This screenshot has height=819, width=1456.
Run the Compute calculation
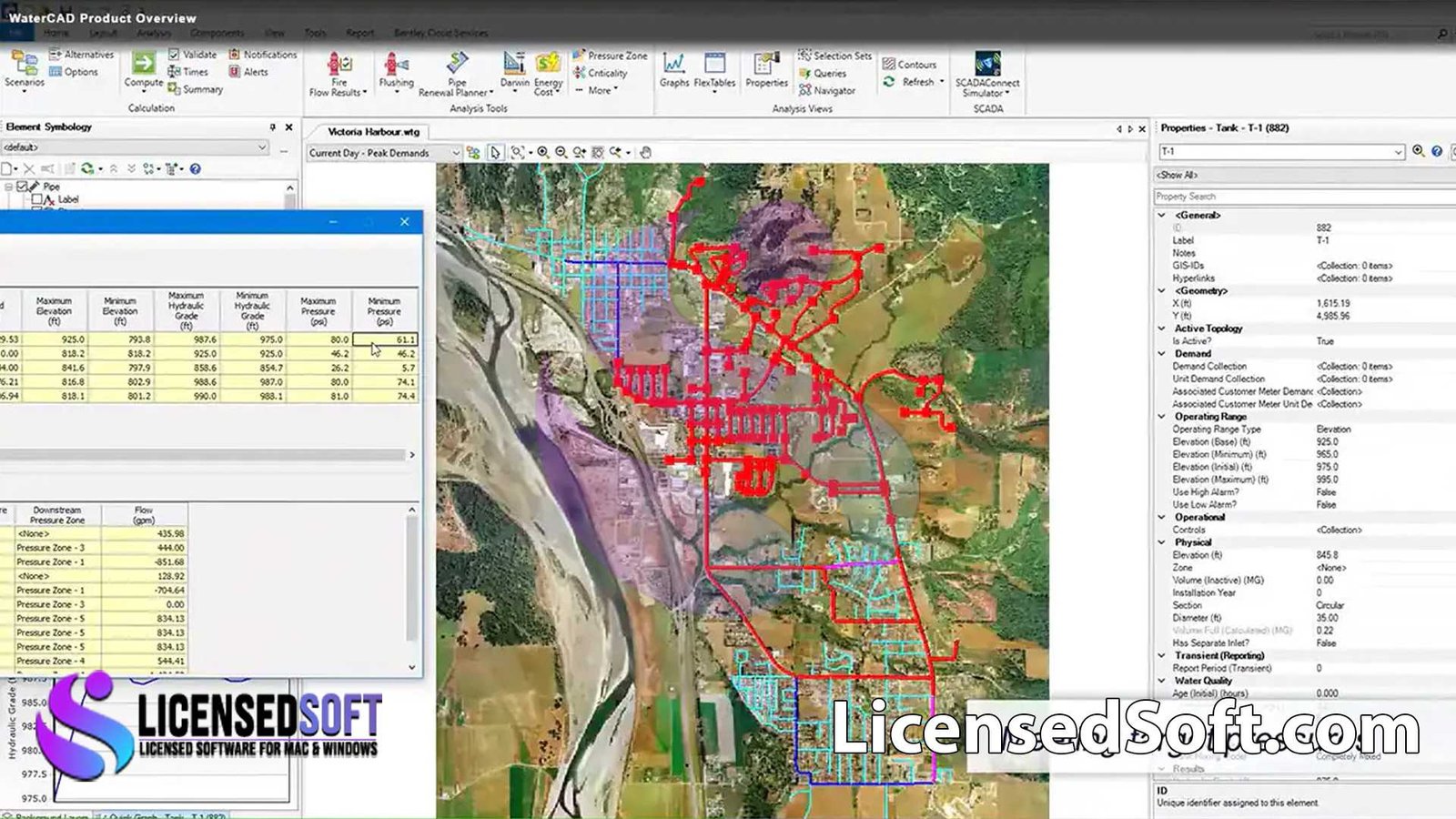click(143, 70)
